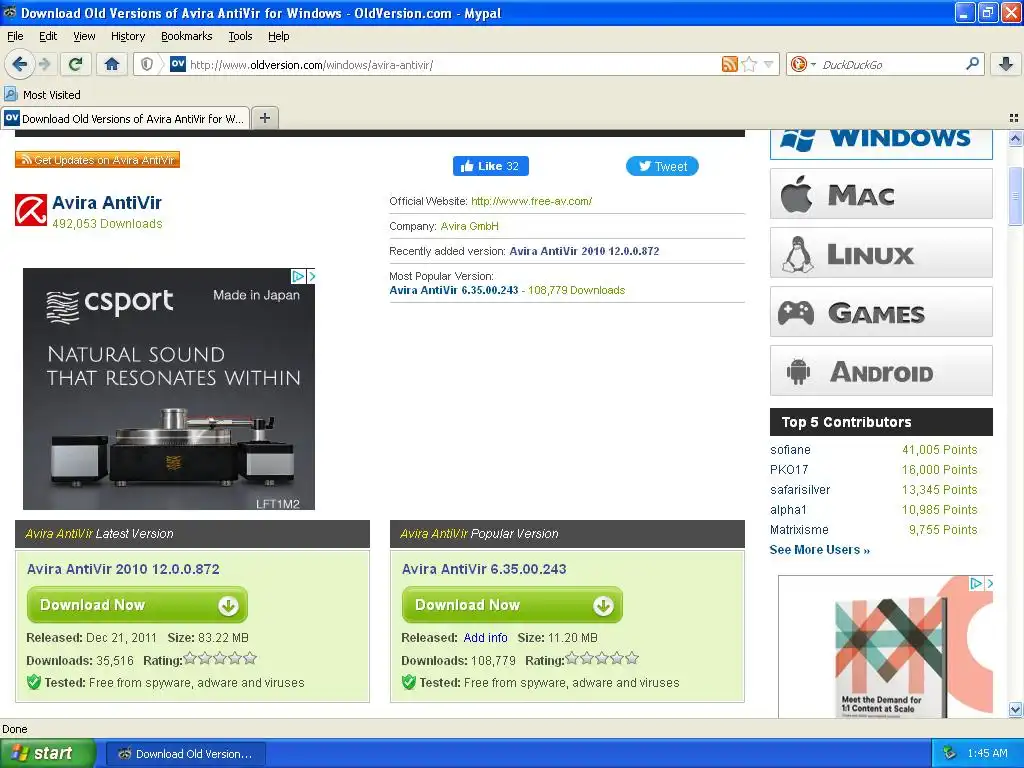Bookmark this page with the star icon
The image size is (1024, 768).
[x=750, y=64]
